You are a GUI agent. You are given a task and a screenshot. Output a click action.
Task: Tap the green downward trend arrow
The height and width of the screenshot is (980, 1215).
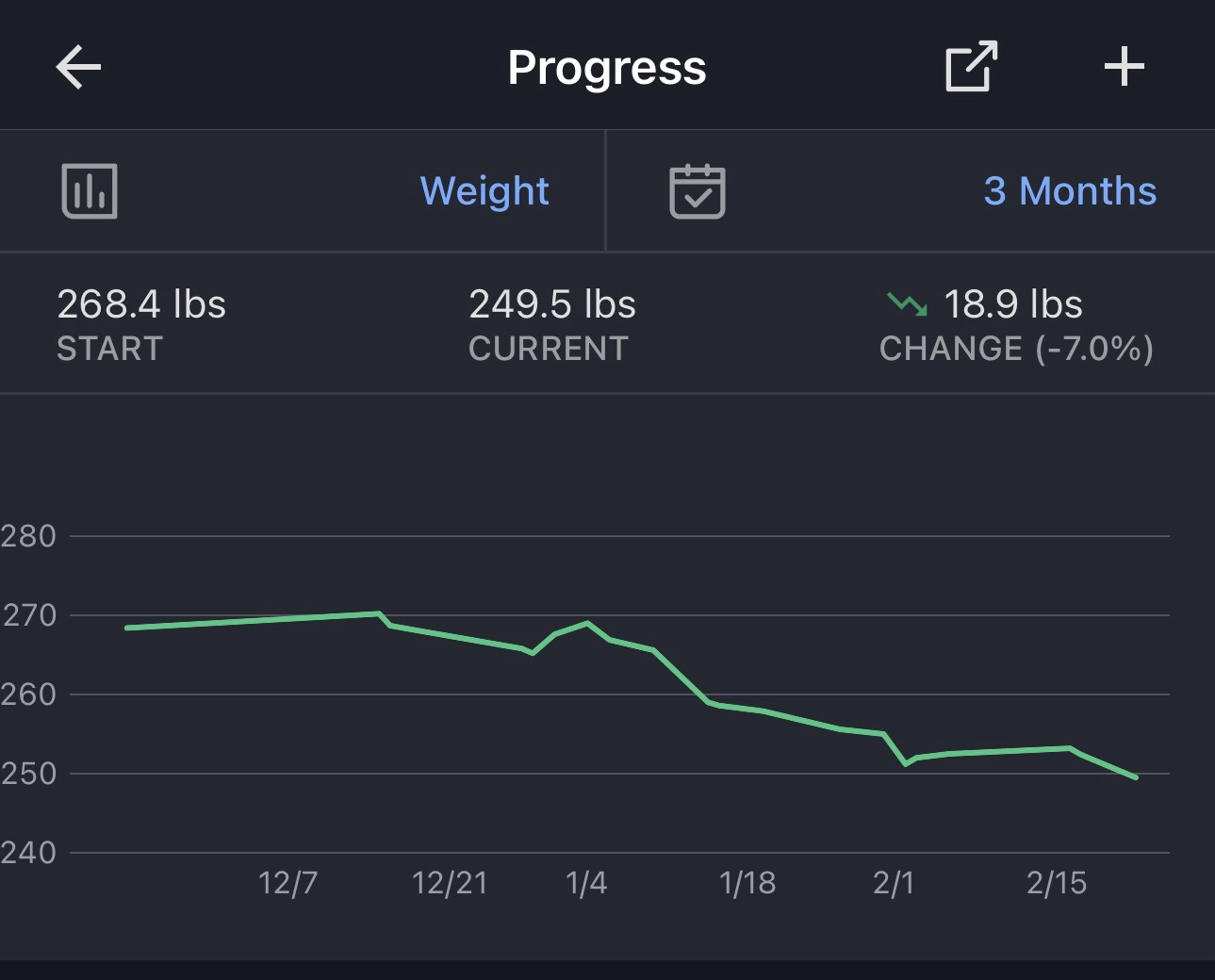907,304
